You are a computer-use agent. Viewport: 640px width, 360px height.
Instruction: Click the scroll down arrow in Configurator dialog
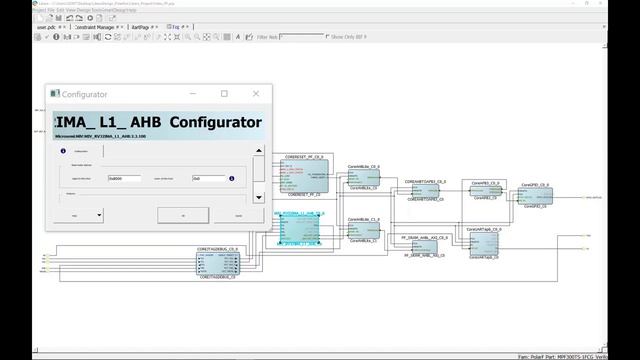259,198
